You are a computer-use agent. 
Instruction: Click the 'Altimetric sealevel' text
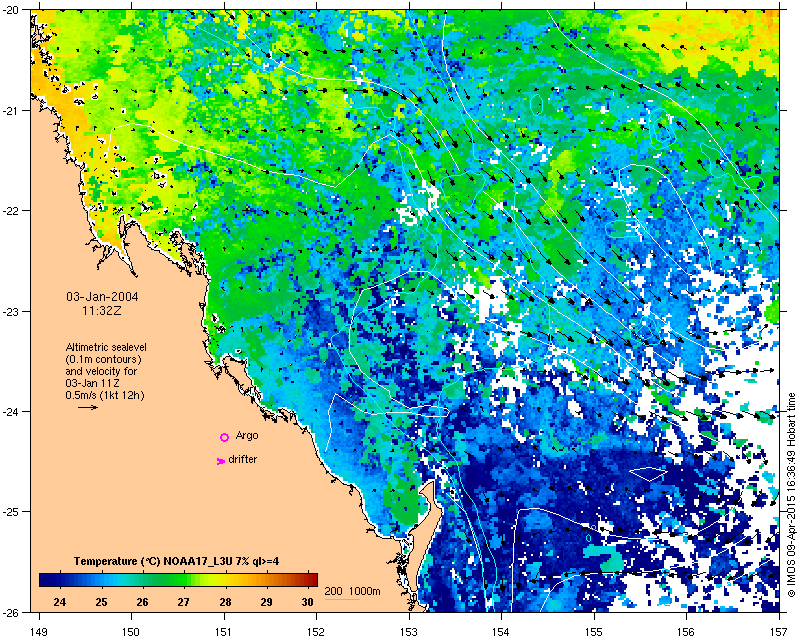click(x=106, y=347)
